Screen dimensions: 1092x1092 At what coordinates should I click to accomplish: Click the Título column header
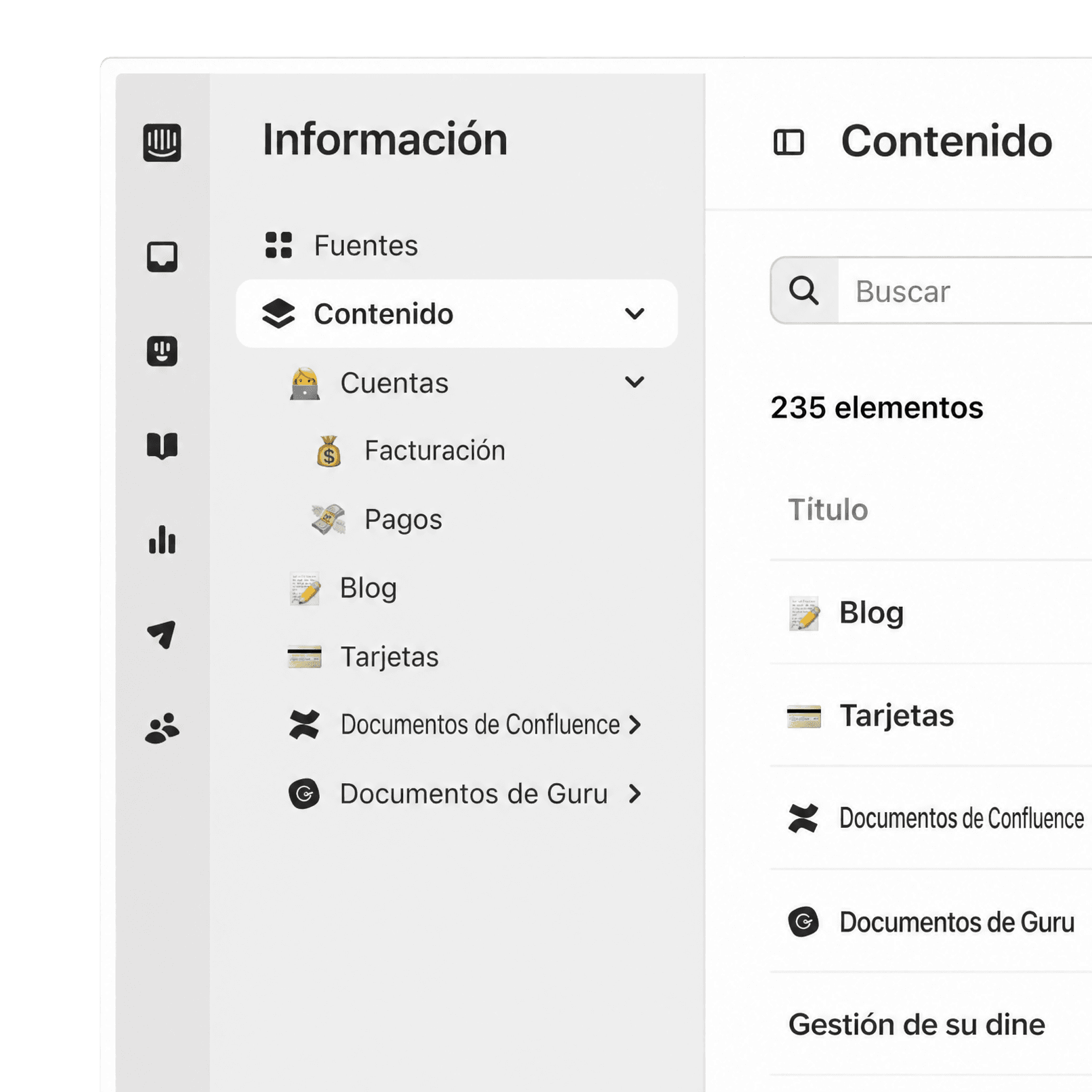pos(828,509)
